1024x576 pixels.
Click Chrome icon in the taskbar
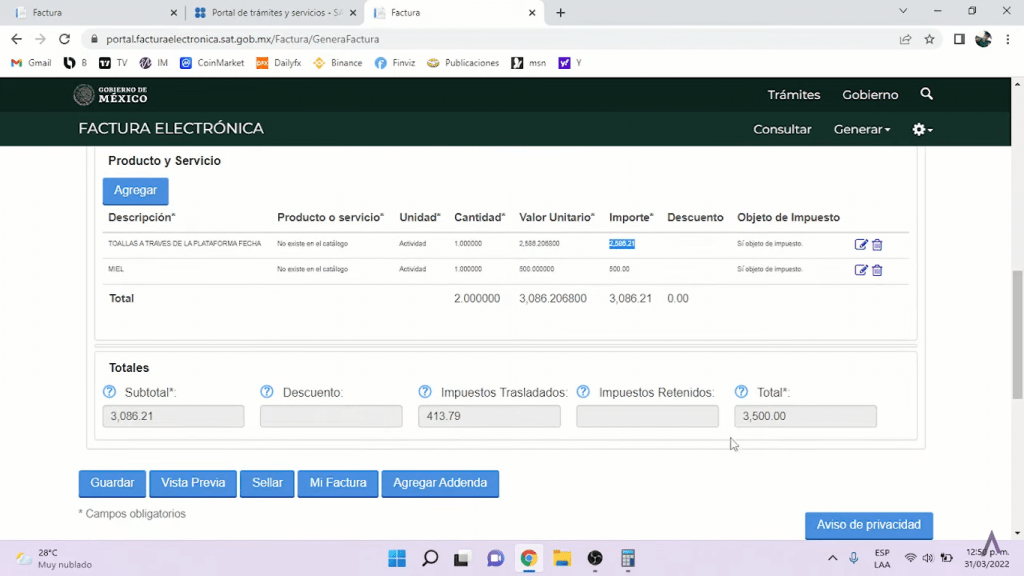click(529, 558)
